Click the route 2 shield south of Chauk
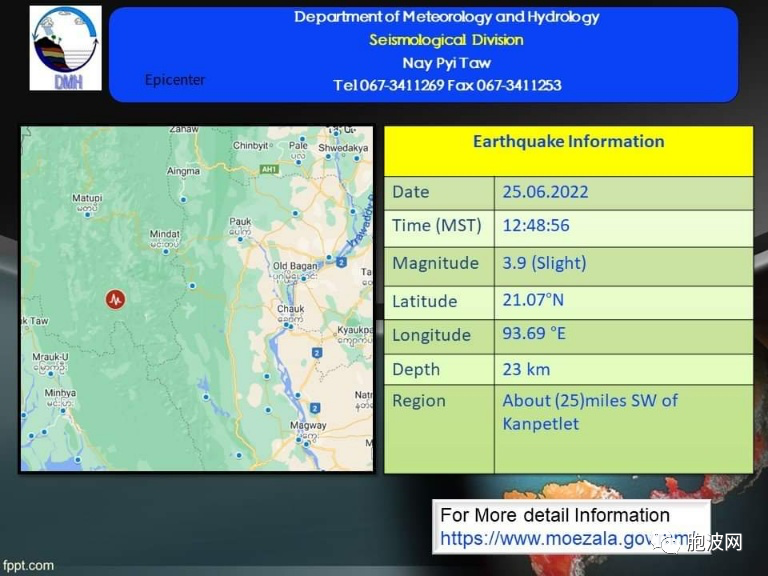The width and height of the screenshot is (768, 576). [317, 352]
